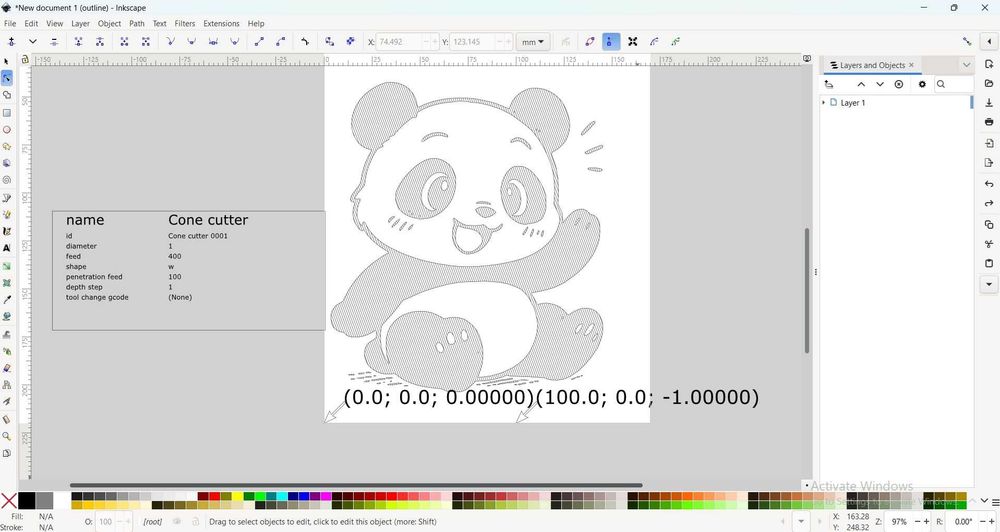This screenshot has height=532, width=1000.
Task: Open the dock panel chevron dropdown
Action: click(x=966, y=65)
